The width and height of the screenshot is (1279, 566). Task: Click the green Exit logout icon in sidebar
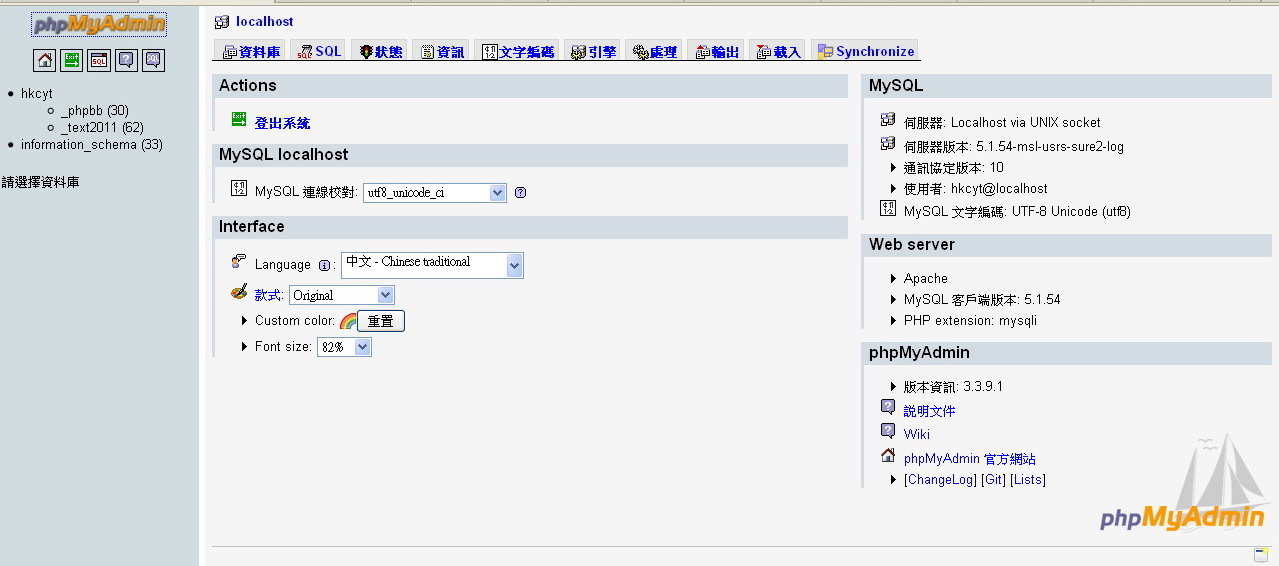click(72, 61)
